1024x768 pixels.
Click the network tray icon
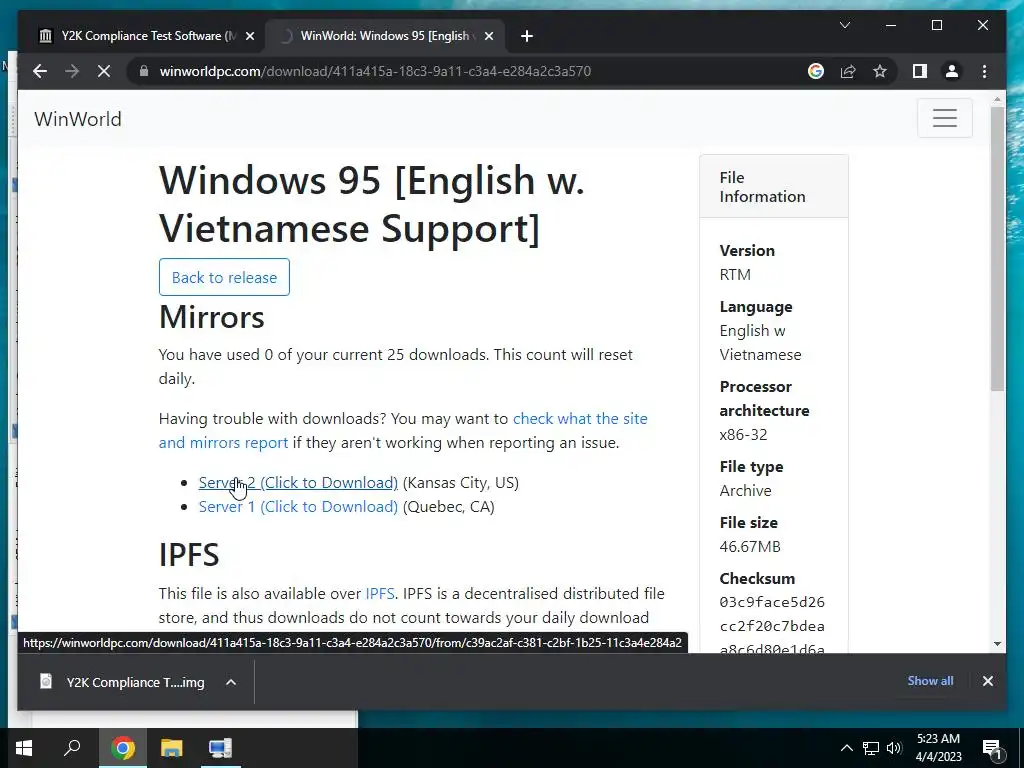point(871,748)
